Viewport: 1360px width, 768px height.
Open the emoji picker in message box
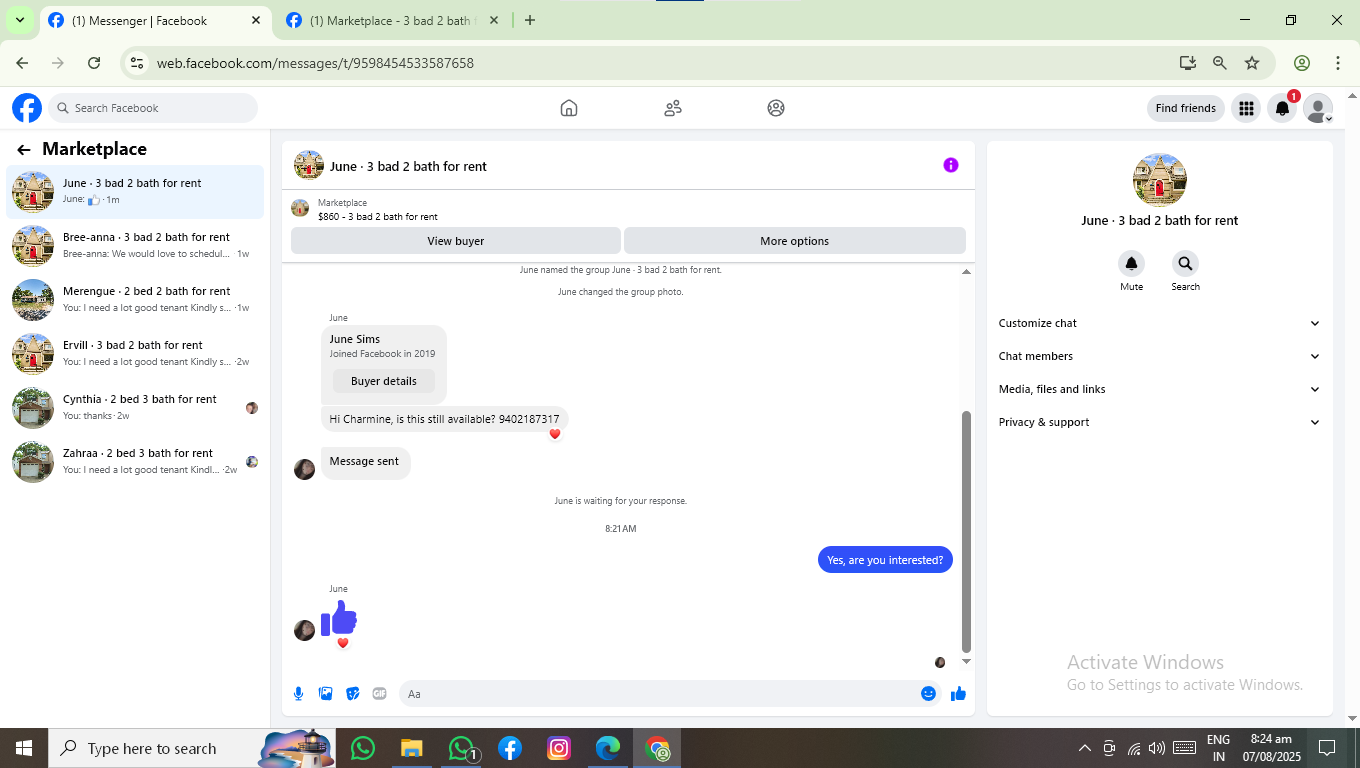[x=929, y=694]
